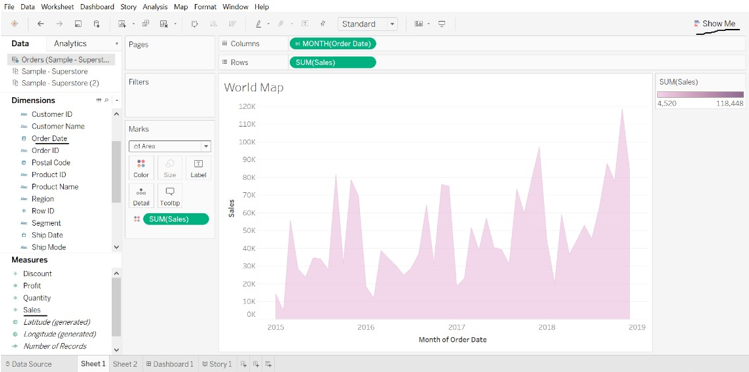749x372 pixels.
Task: Open the Tableau start page logo icon
Action: coord(14,24)
